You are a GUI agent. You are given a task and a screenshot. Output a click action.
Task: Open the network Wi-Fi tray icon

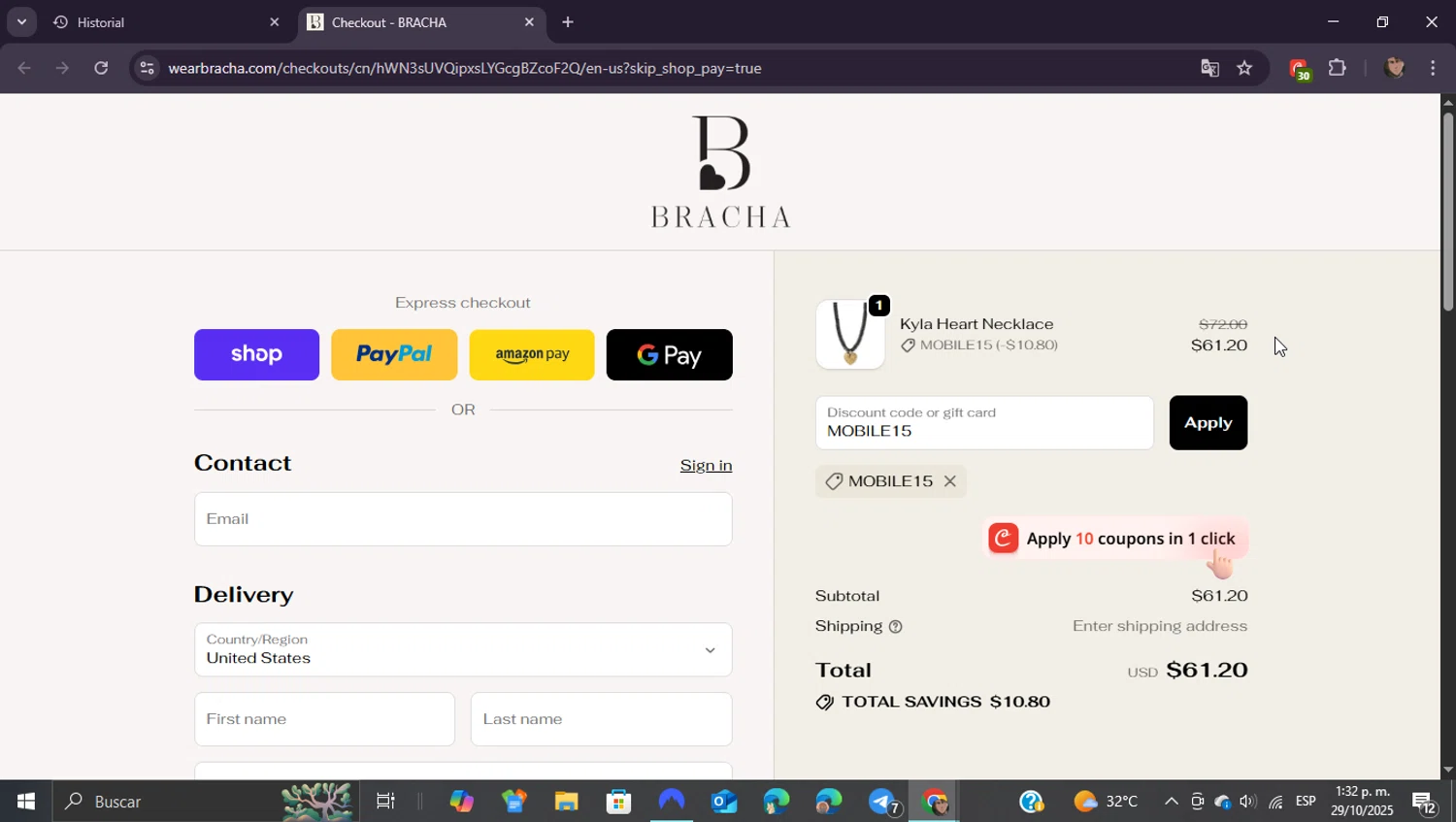(1275, 802)
